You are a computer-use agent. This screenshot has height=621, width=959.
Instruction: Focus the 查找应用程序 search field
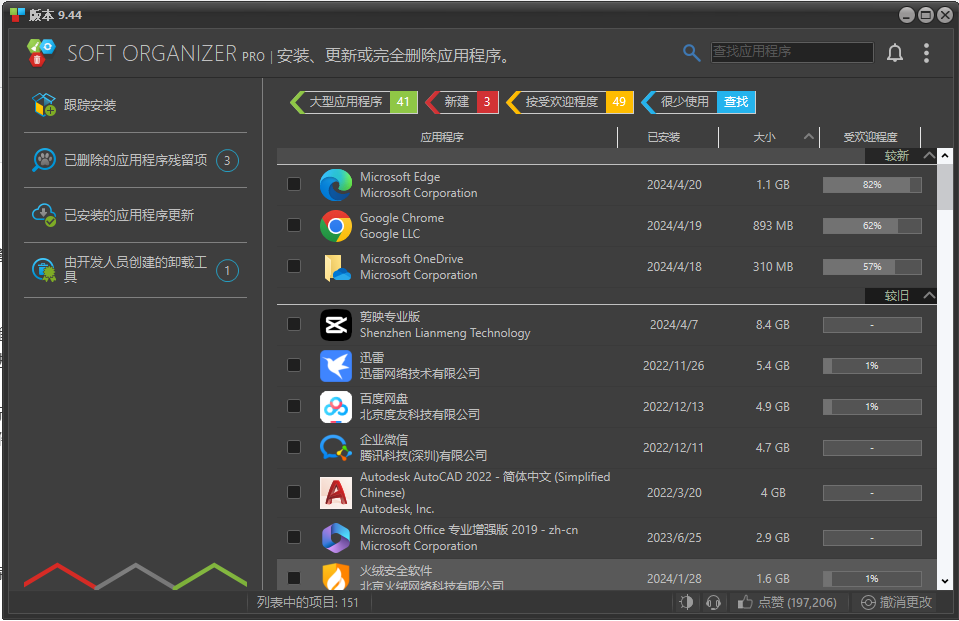[792, 52]
